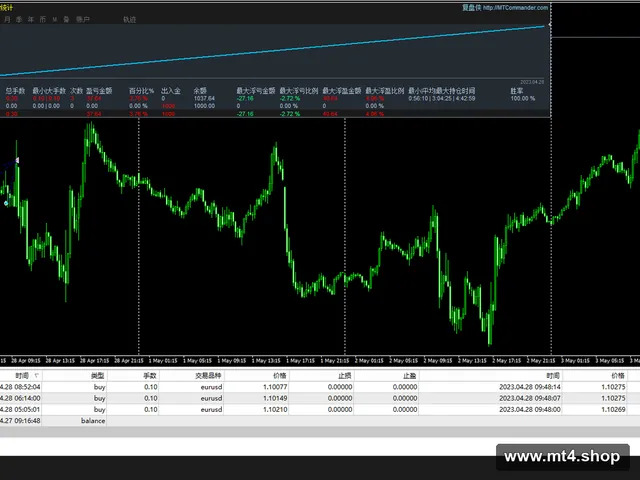Open the MTCommander.com link
This screenshot has width=640, height=480.
point(515,7)
